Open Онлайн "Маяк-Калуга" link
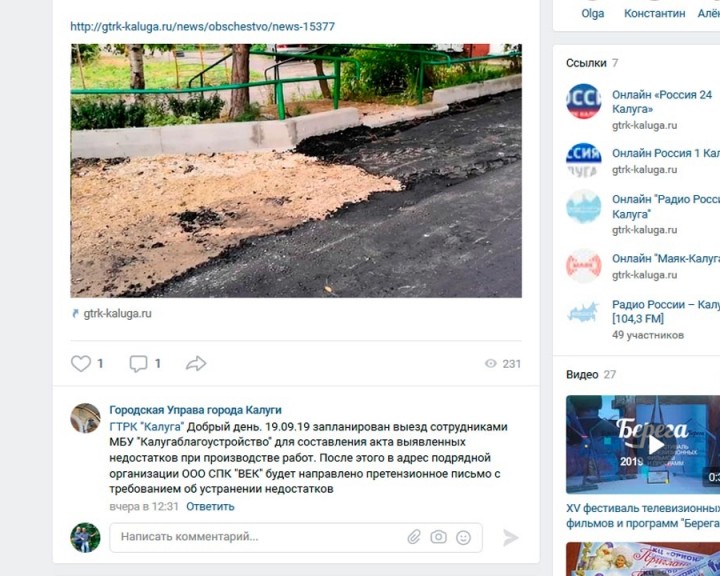The image size is (720, 576). pyautogui.click(x=666, y=259)
